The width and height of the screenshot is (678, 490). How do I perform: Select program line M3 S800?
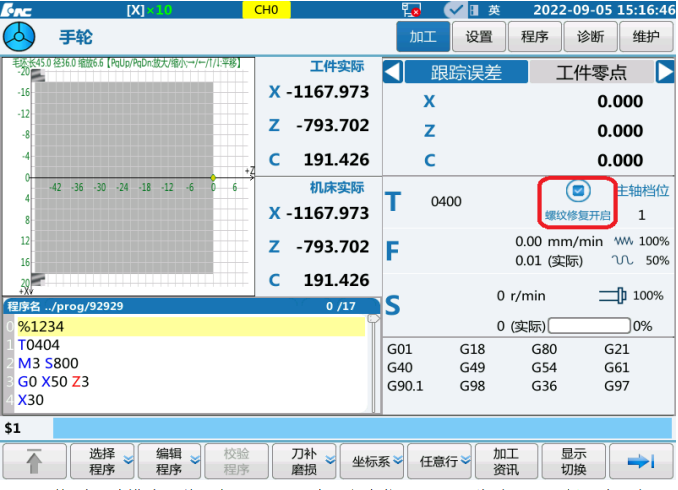[191, 363]
